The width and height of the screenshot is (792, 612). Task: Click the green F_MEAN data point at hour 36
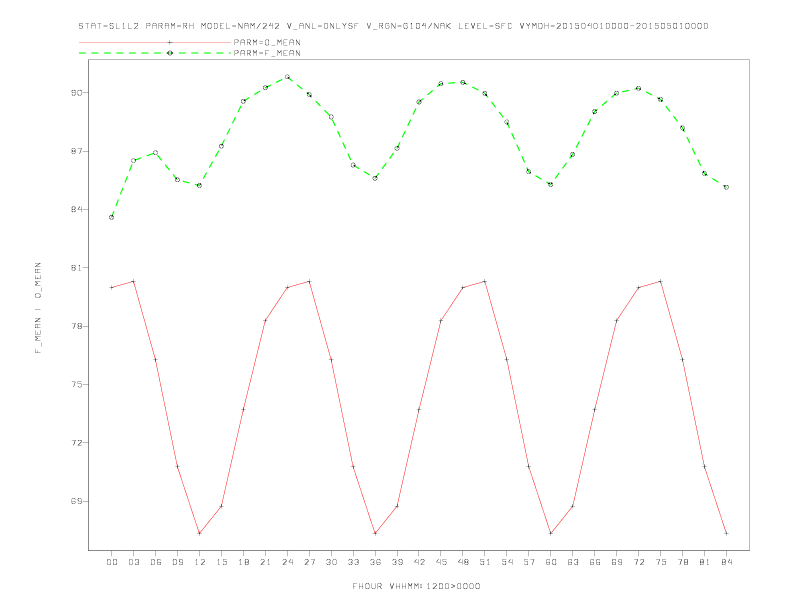(375, 178)
